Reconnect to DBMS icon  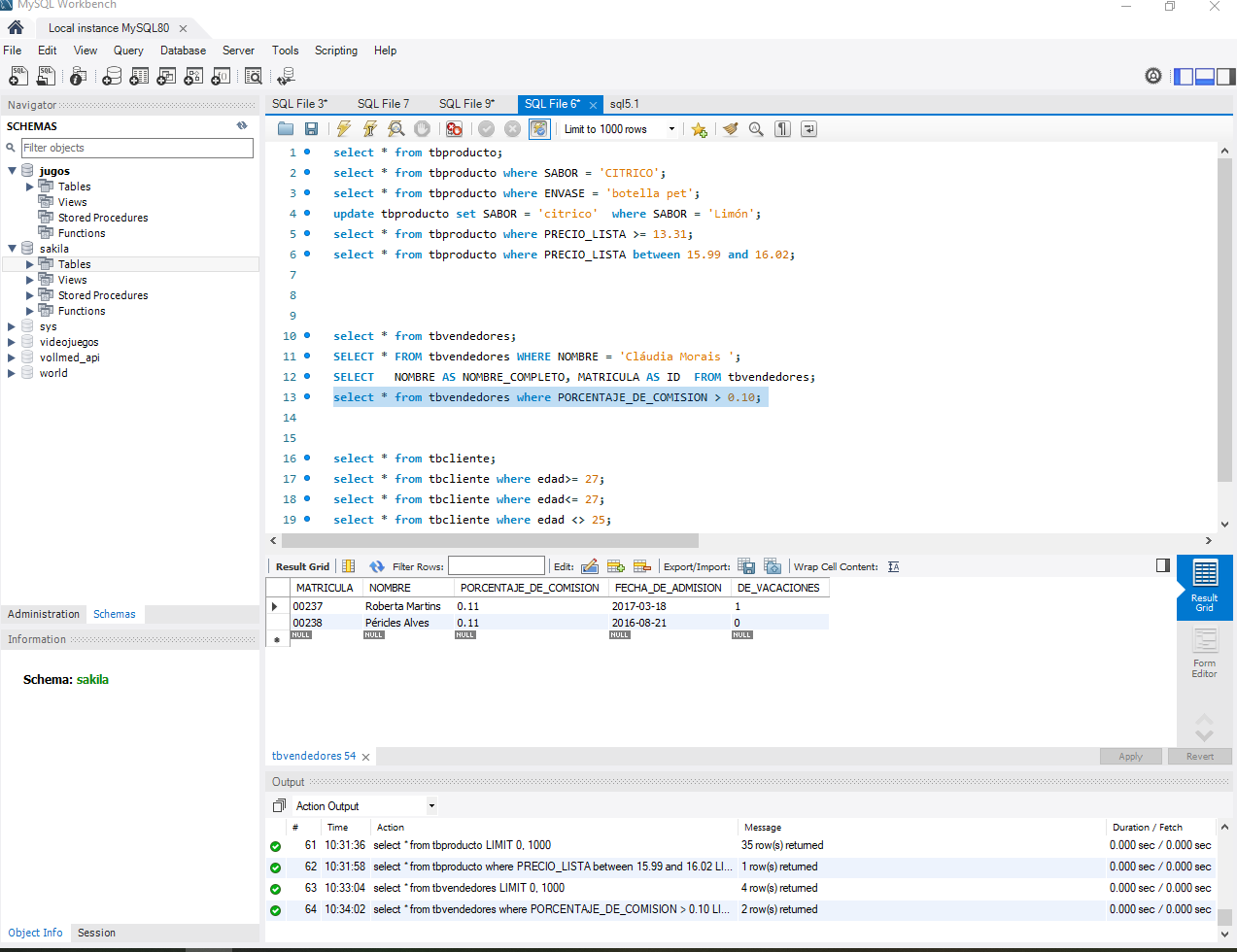point(286,76)
